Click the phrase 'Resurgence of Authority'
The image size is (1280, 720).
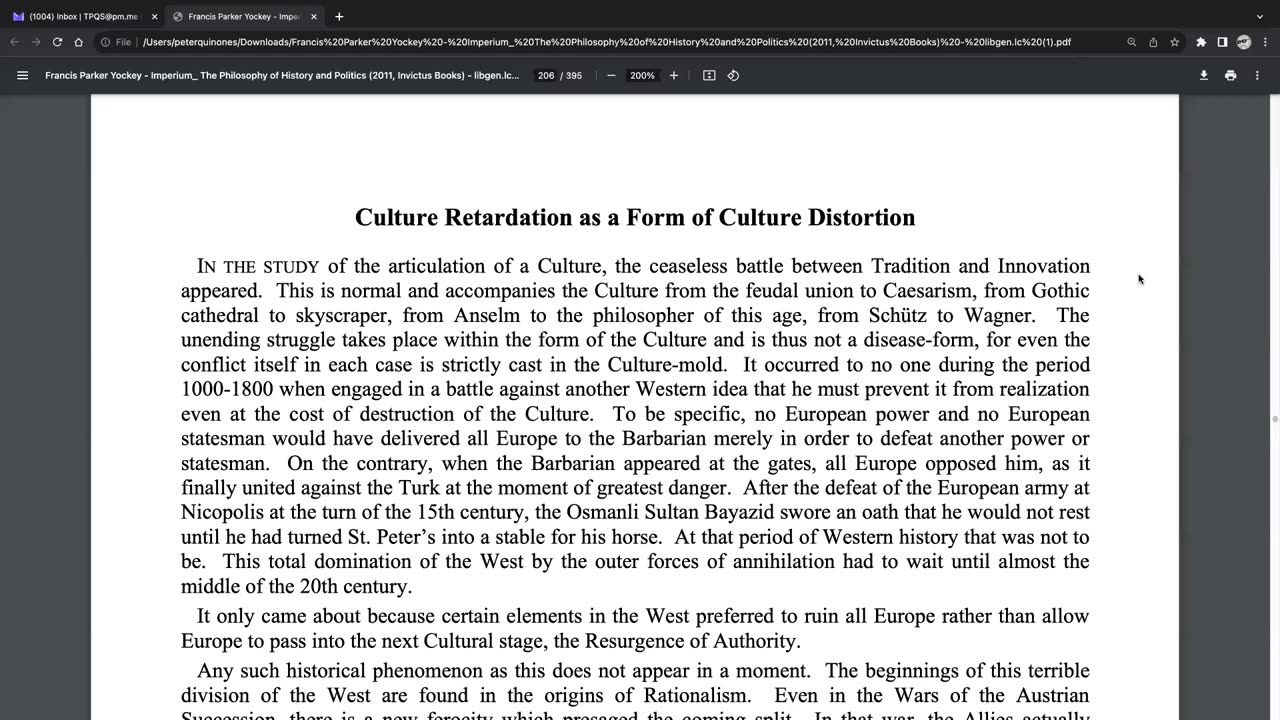tap(691, 642)
